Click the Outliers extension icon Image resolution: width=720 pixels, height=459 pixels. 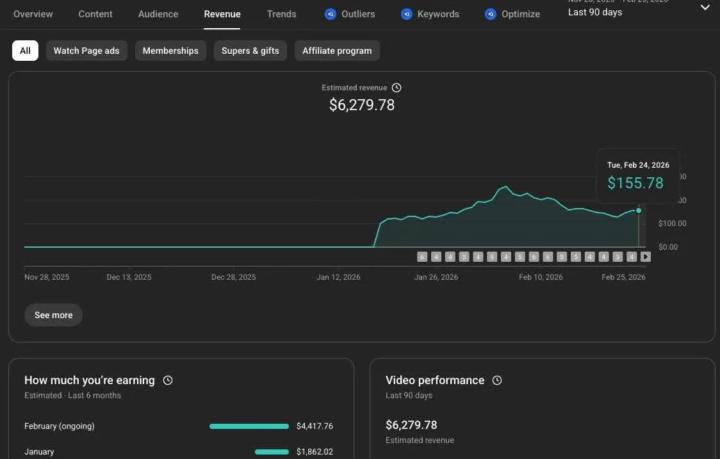click(330, 14)
